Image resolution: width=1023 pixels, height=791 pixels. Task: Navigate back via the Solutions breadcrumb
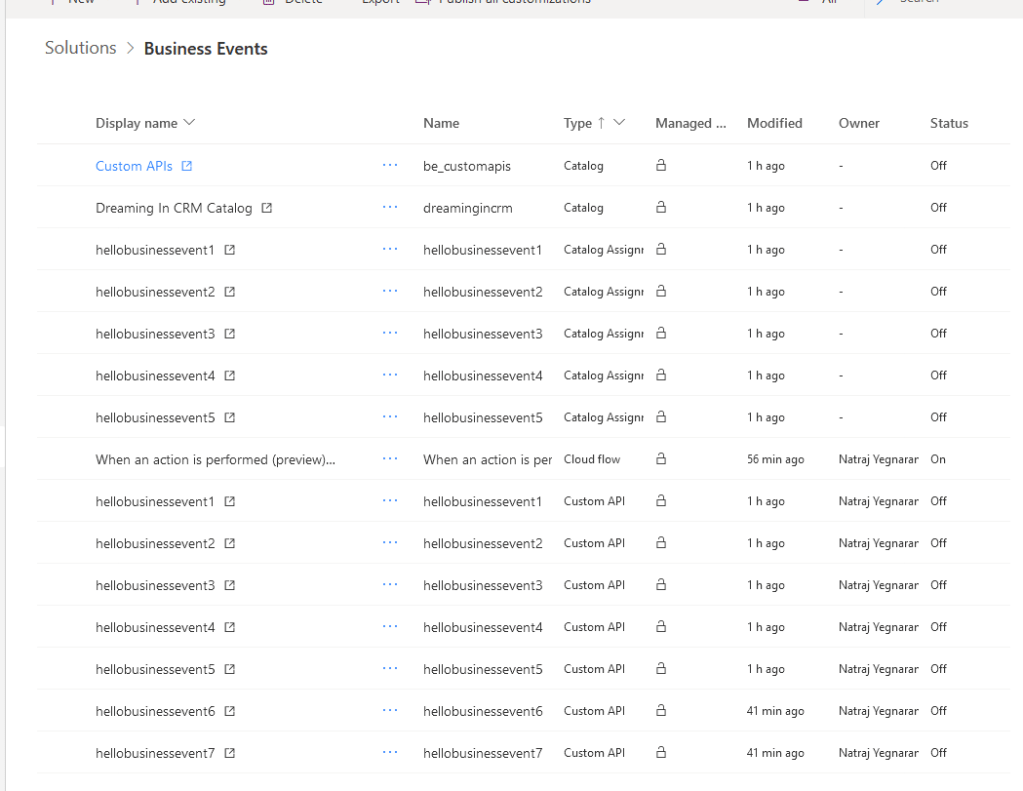(x=79, y=47)
